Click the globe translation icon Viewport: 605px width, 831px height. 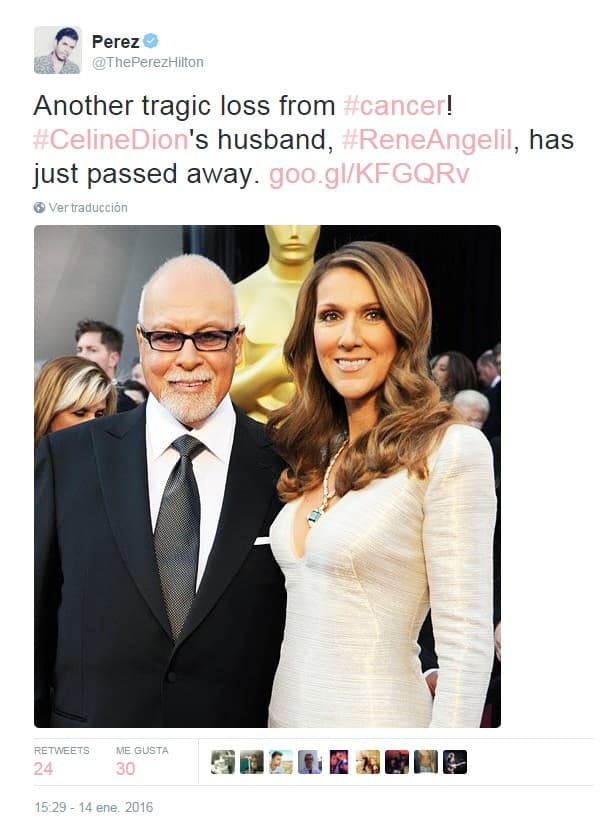[39, 208]
